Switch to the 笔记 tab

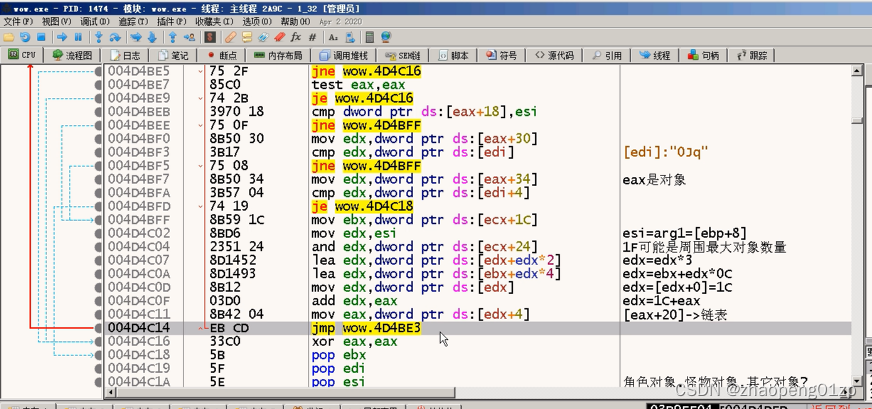click(x=174, y=55)
